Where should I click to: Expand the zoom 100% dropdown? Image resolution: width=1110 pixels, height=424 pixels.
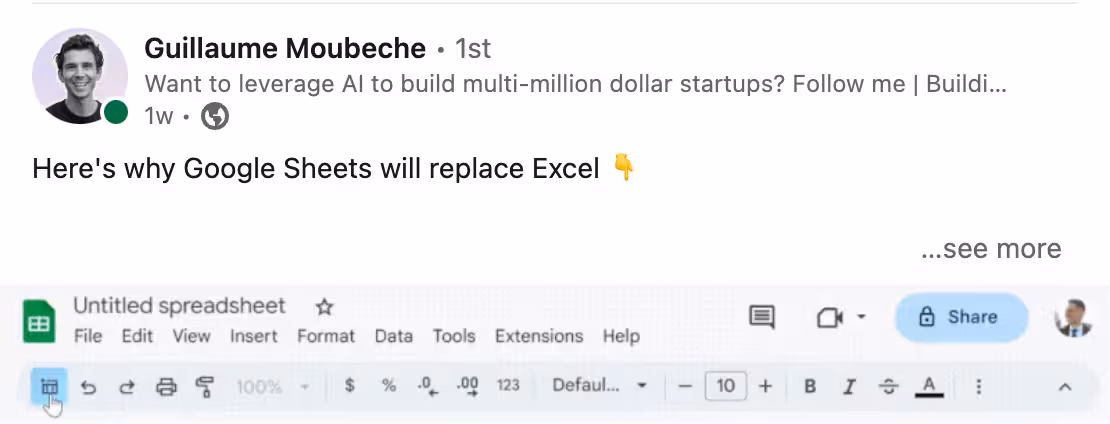point(273,386)
